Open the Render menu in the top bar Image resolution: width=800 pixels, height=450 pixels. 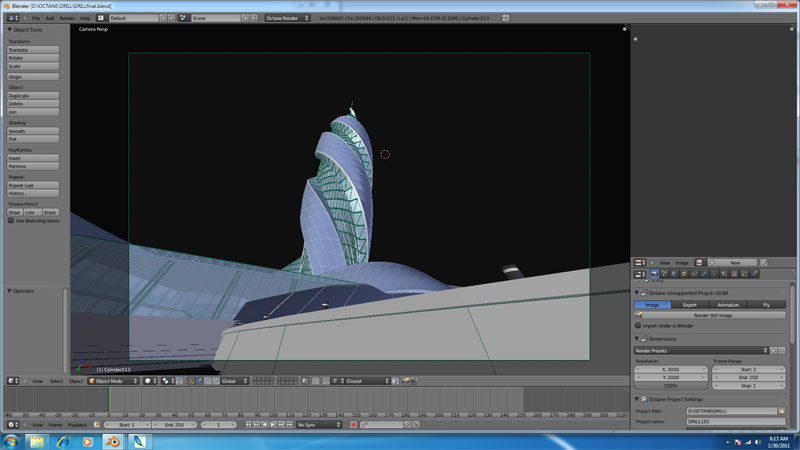(x=67, y=18)
